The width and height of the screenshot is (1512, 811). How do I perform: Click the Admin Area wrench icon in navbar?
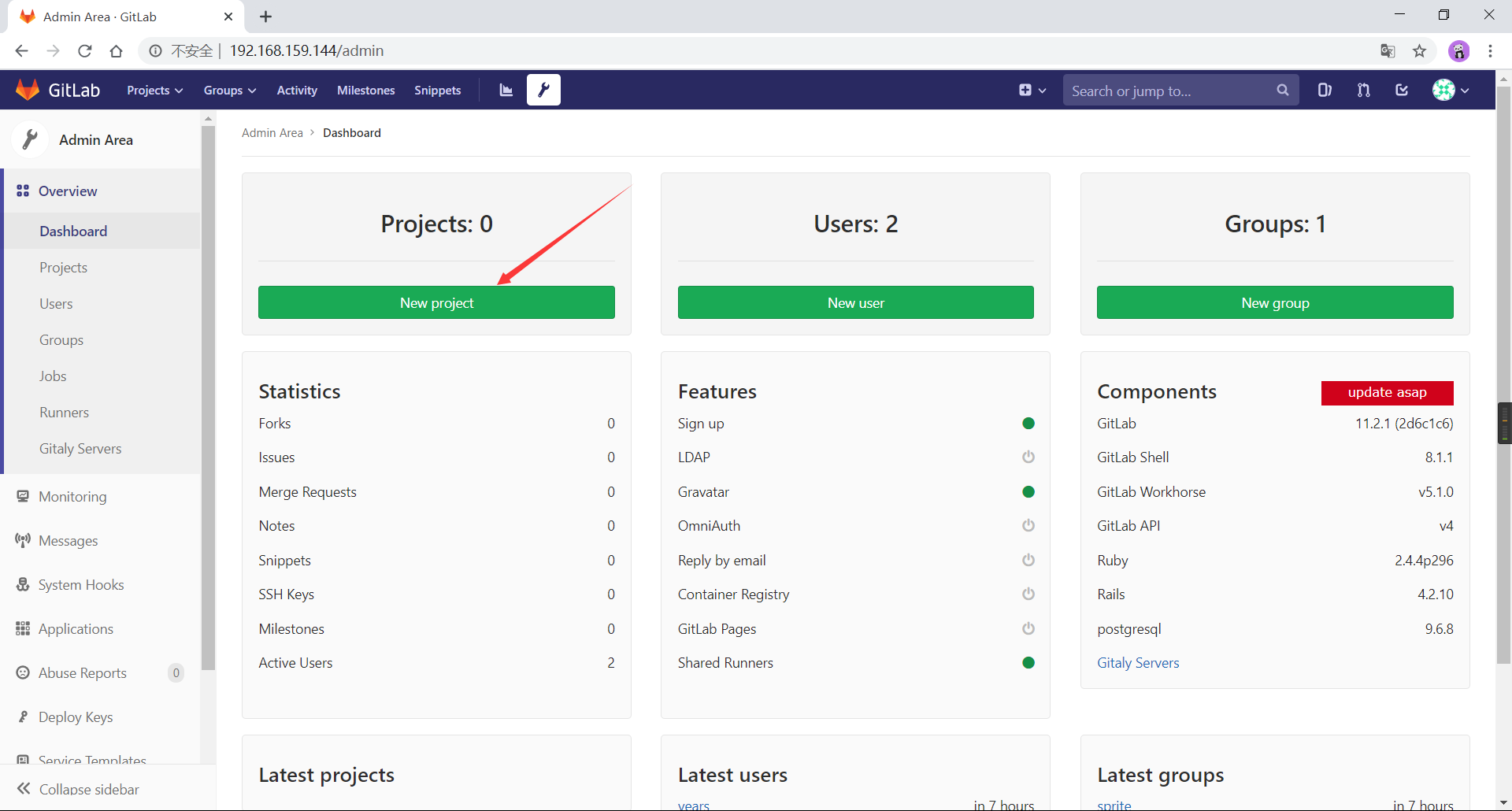pyautogui.click(x=543, y=90)
